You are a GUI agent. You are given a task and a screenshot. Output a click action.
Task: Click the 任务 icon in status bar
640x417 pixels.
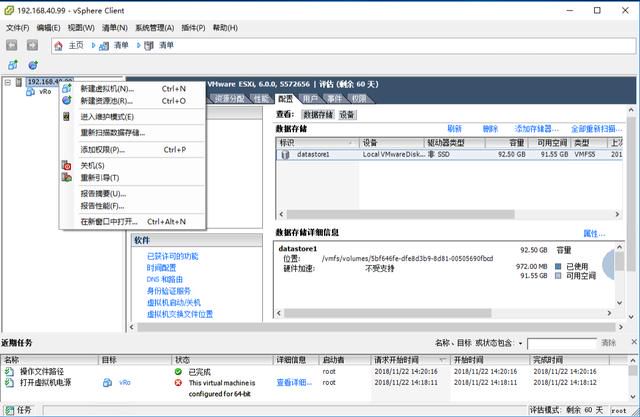point(9,410)
